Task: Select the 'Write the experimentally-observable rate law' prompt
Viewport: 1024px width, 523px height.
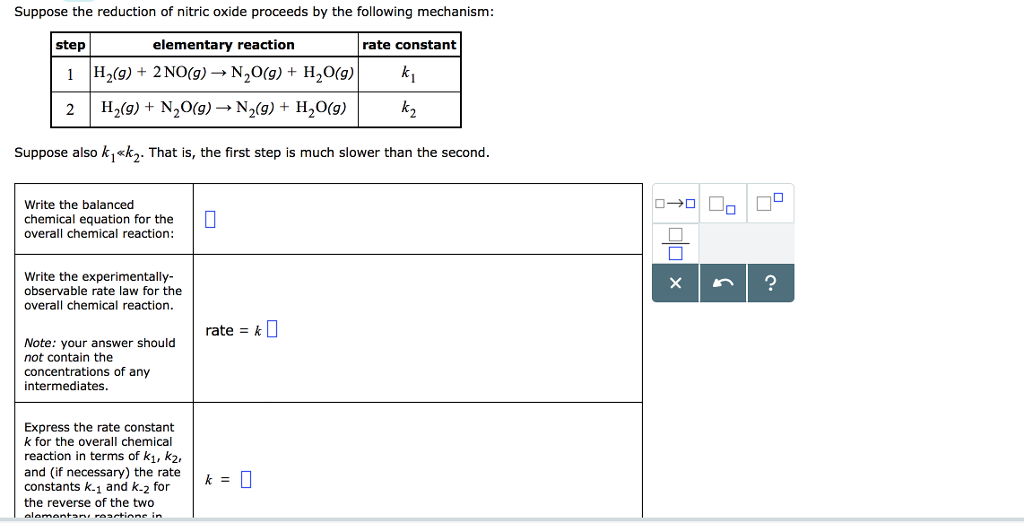Action: pos(103,291)
